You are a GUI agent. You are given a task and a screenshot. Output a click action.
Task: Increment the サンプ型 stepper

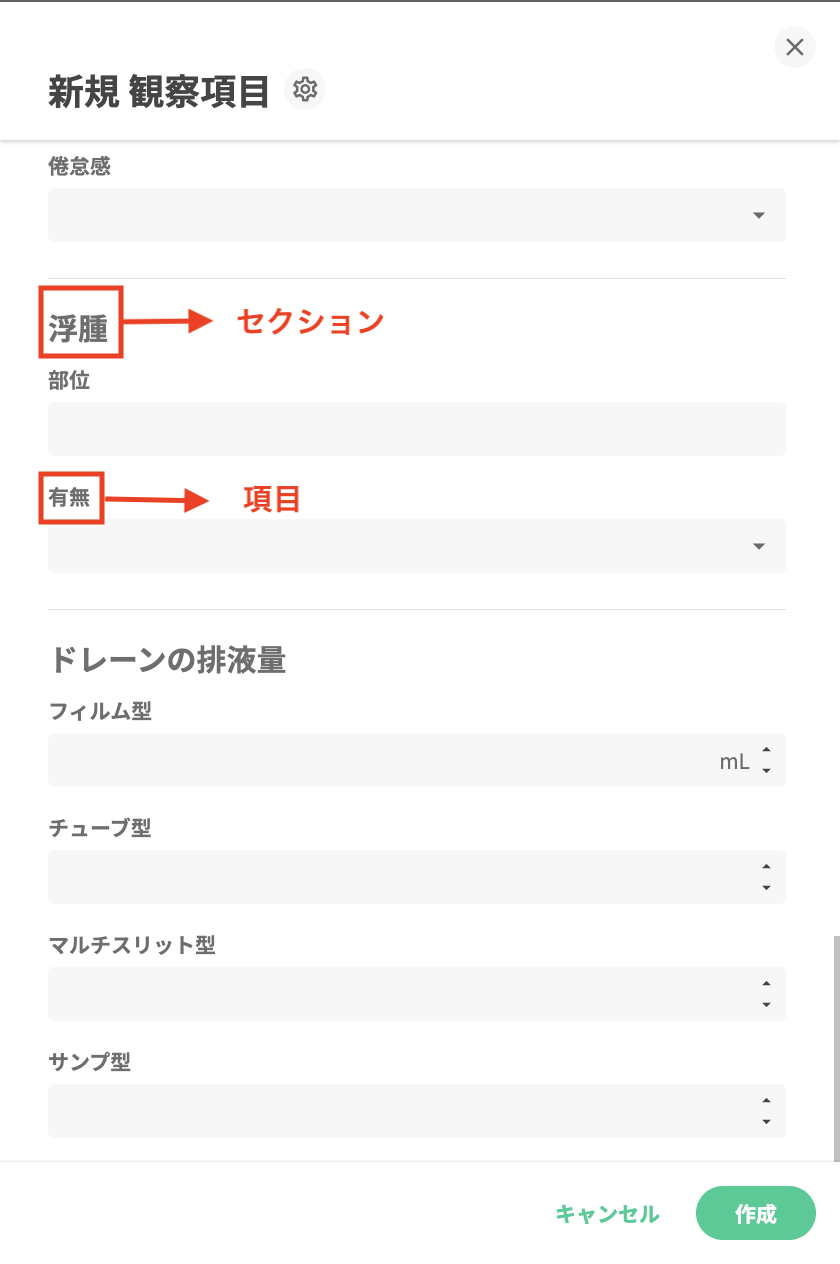click(x=766, y=1101)
